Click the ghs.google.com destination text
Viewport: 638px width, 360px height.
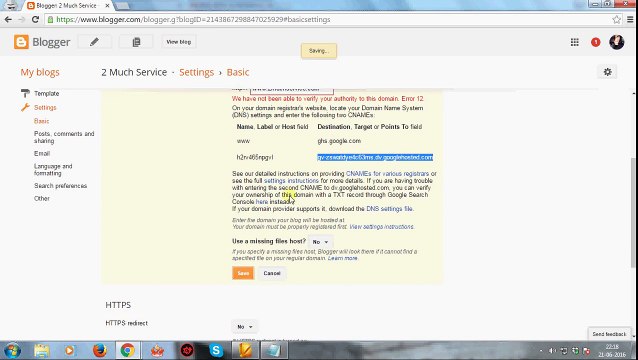[339, 141]
